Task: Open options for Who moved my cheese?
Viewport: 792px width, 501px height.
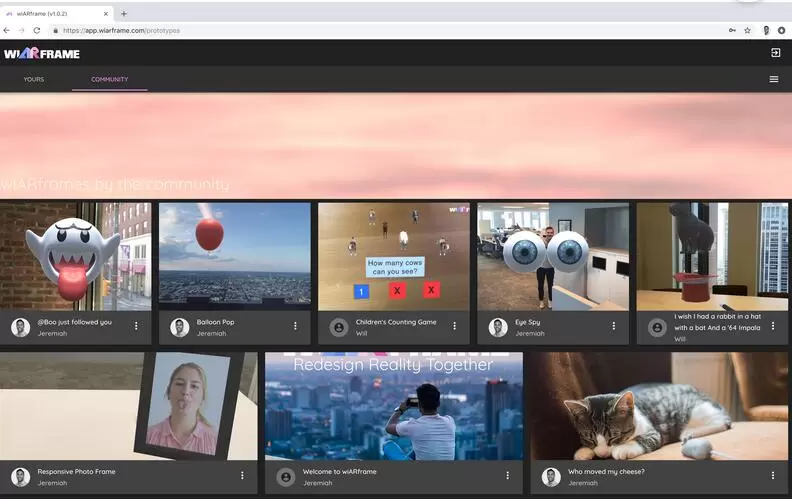Action: click(x=773, y=476)
